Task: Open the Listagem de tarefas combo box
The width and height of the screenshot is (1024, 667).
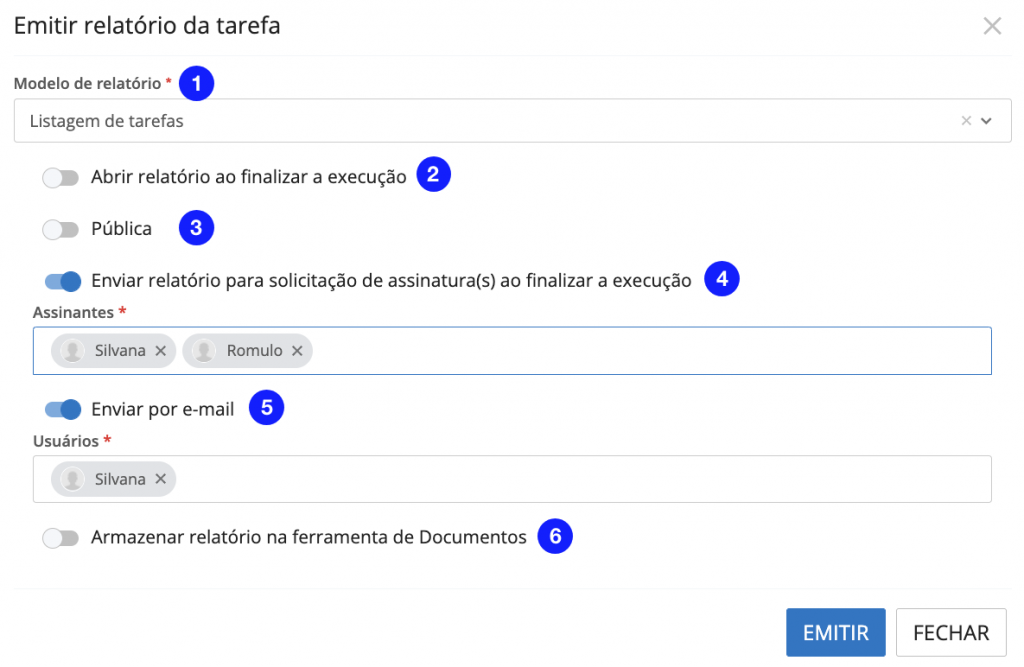Action: pos(480,121)
